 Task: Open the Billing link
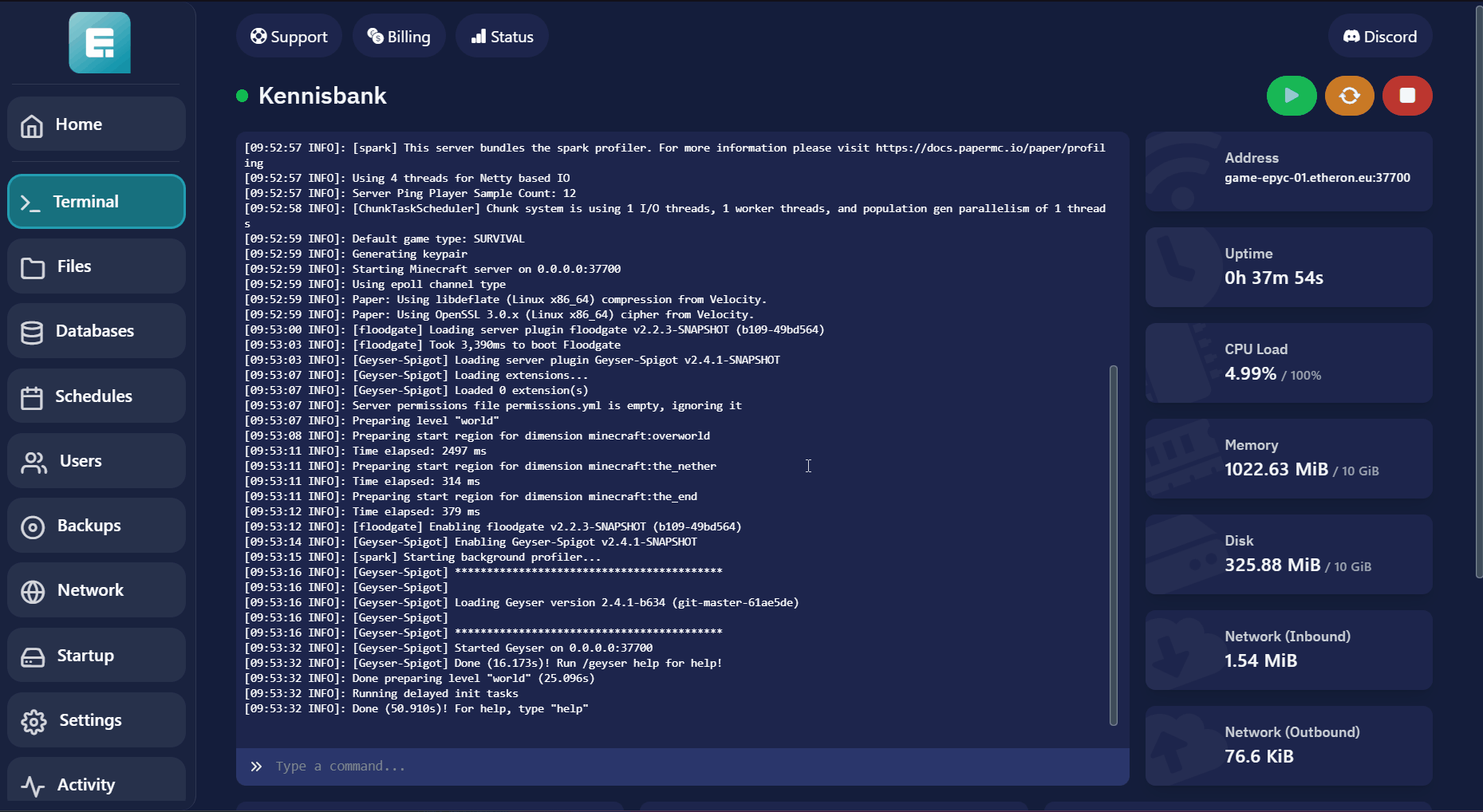click(399, 37)
